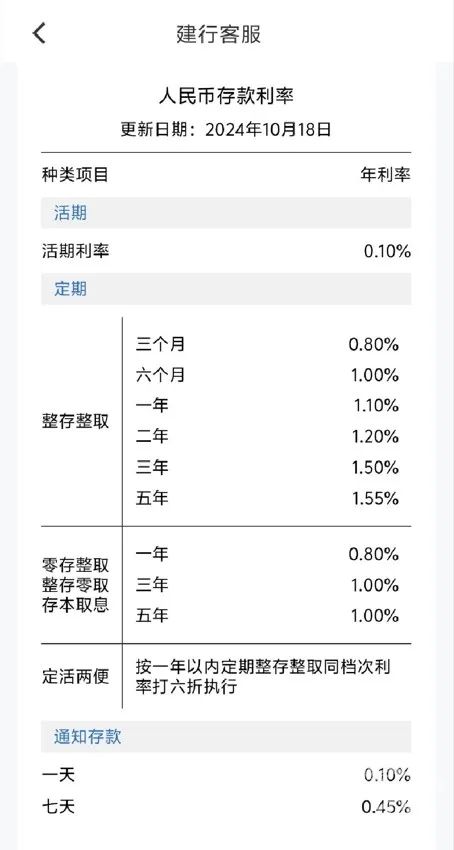Screen dimensions: 454x850
Task: Tap the 人民币存款利率 heading
Action: tap(226, 96)
